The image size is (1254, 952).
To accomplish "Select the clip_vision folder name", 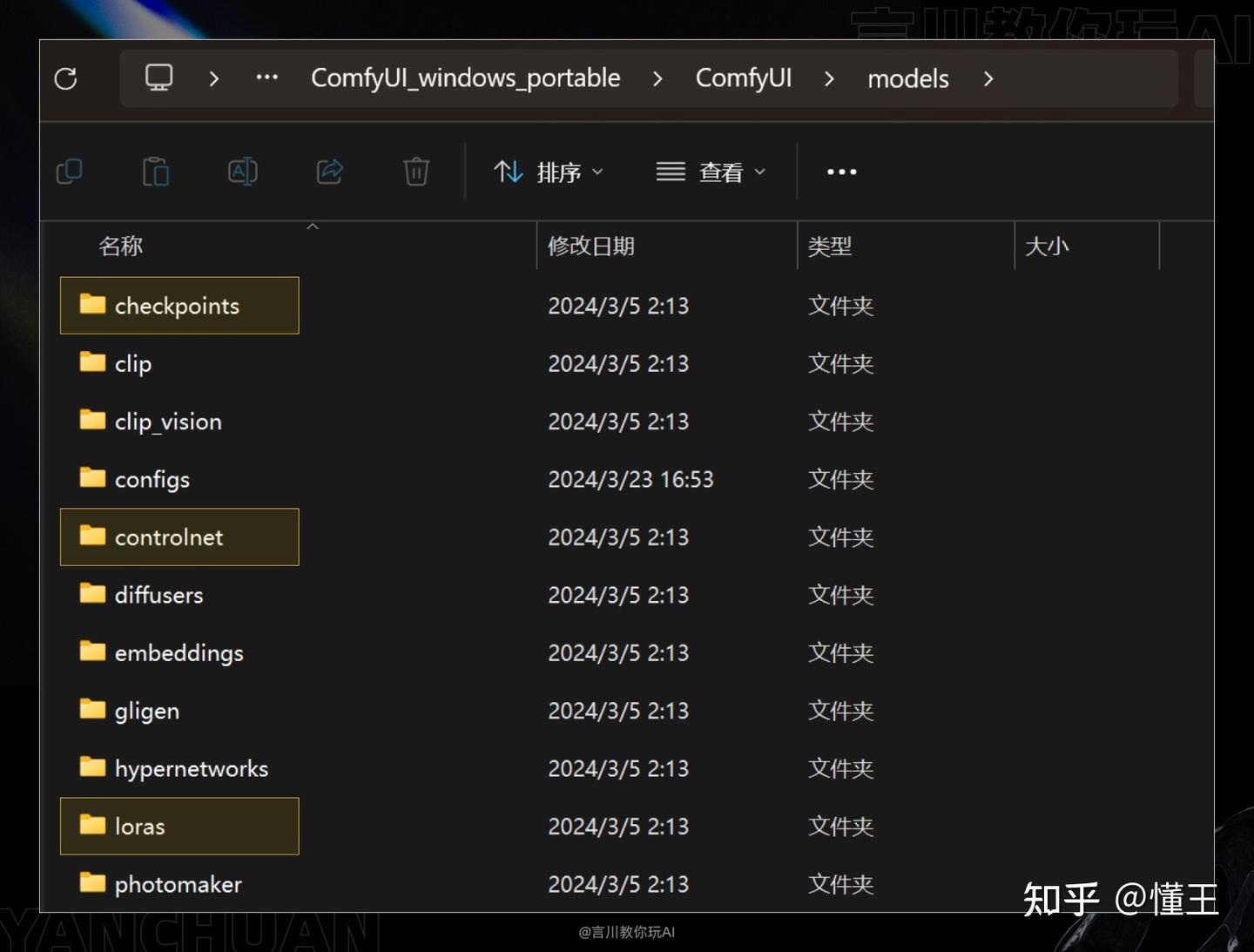I will click(x=168, y=422).
